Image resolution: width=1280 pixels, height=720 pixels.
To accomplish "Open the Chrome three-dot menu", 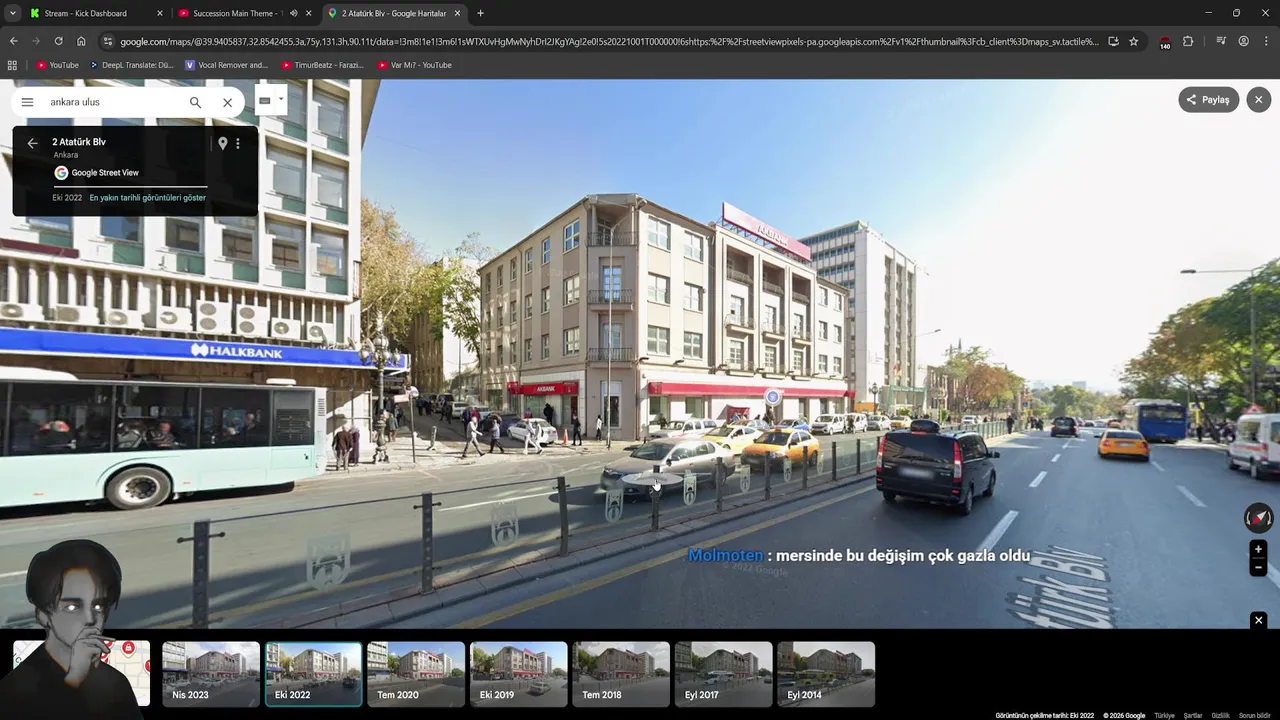I will (x=1266, y=41).
